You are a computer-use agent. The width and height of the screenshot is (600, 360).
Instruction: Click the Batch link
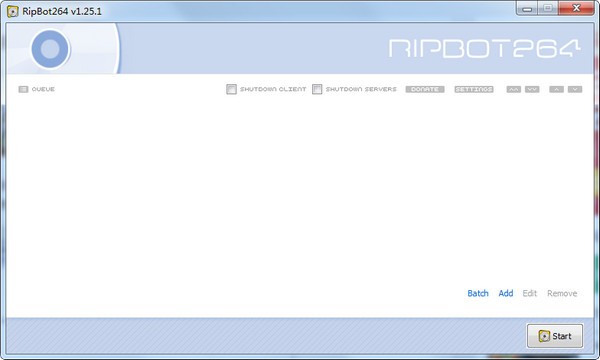478,293
